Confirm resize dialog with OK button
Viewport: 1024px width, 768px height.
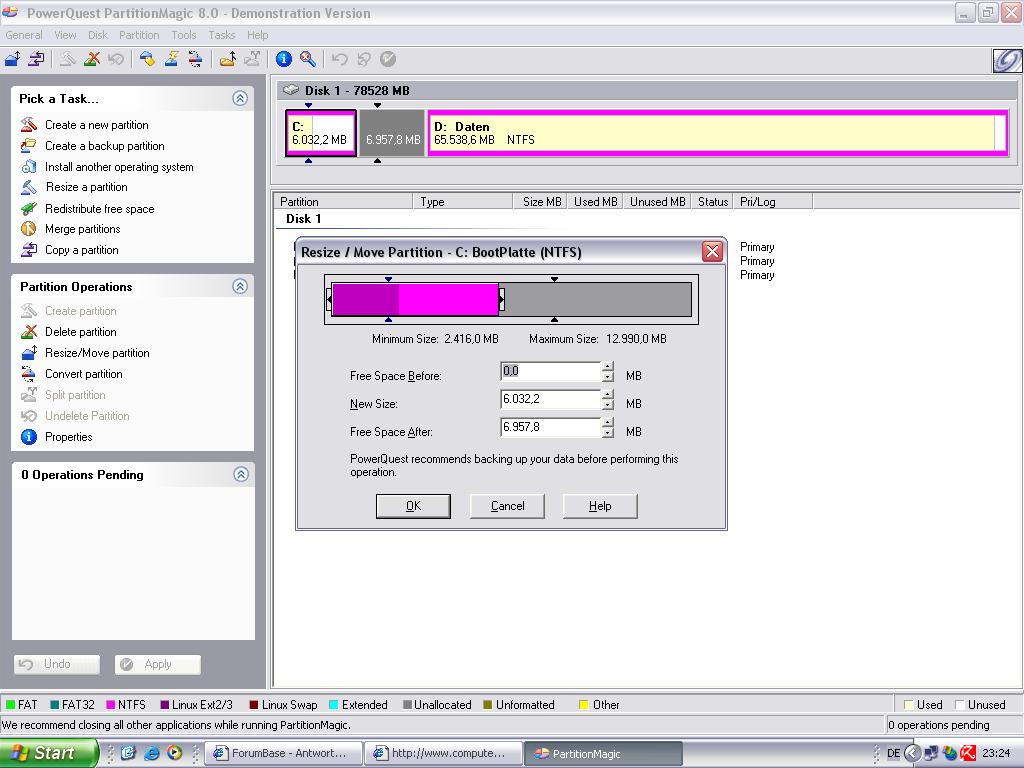(413, 506)
